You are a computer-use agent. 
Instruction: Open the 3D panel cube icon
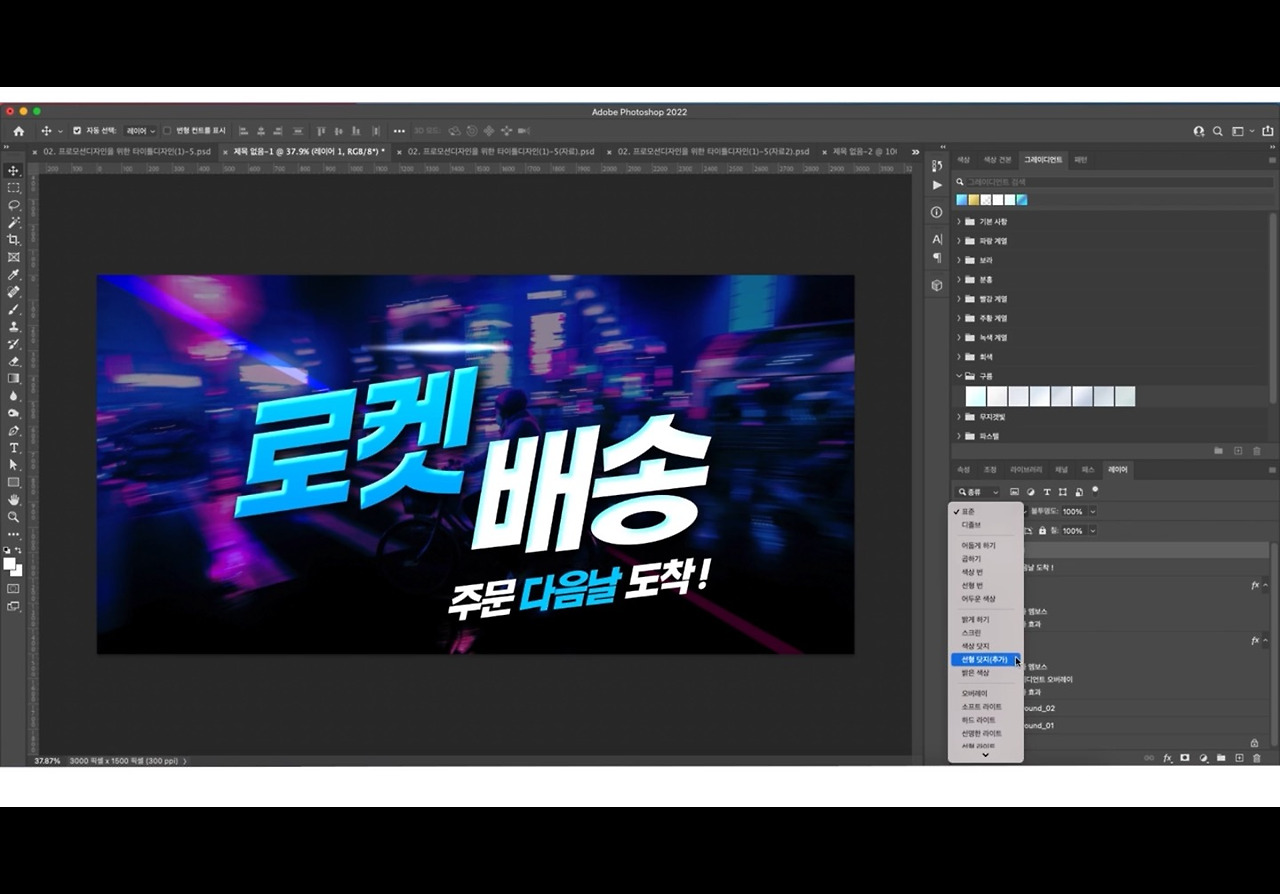(937, 285)
